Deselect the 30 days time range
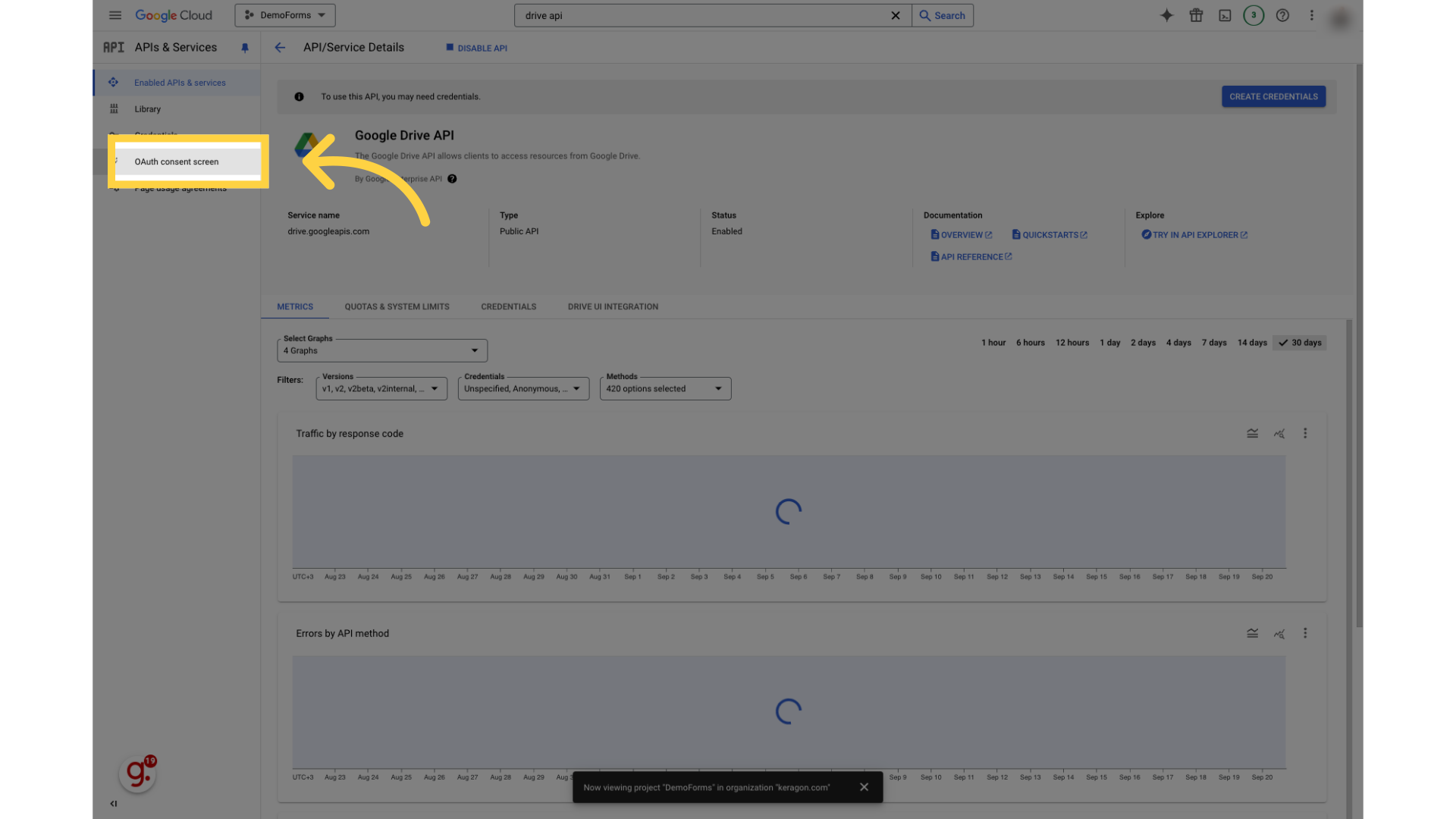 tap(1300, 342)
